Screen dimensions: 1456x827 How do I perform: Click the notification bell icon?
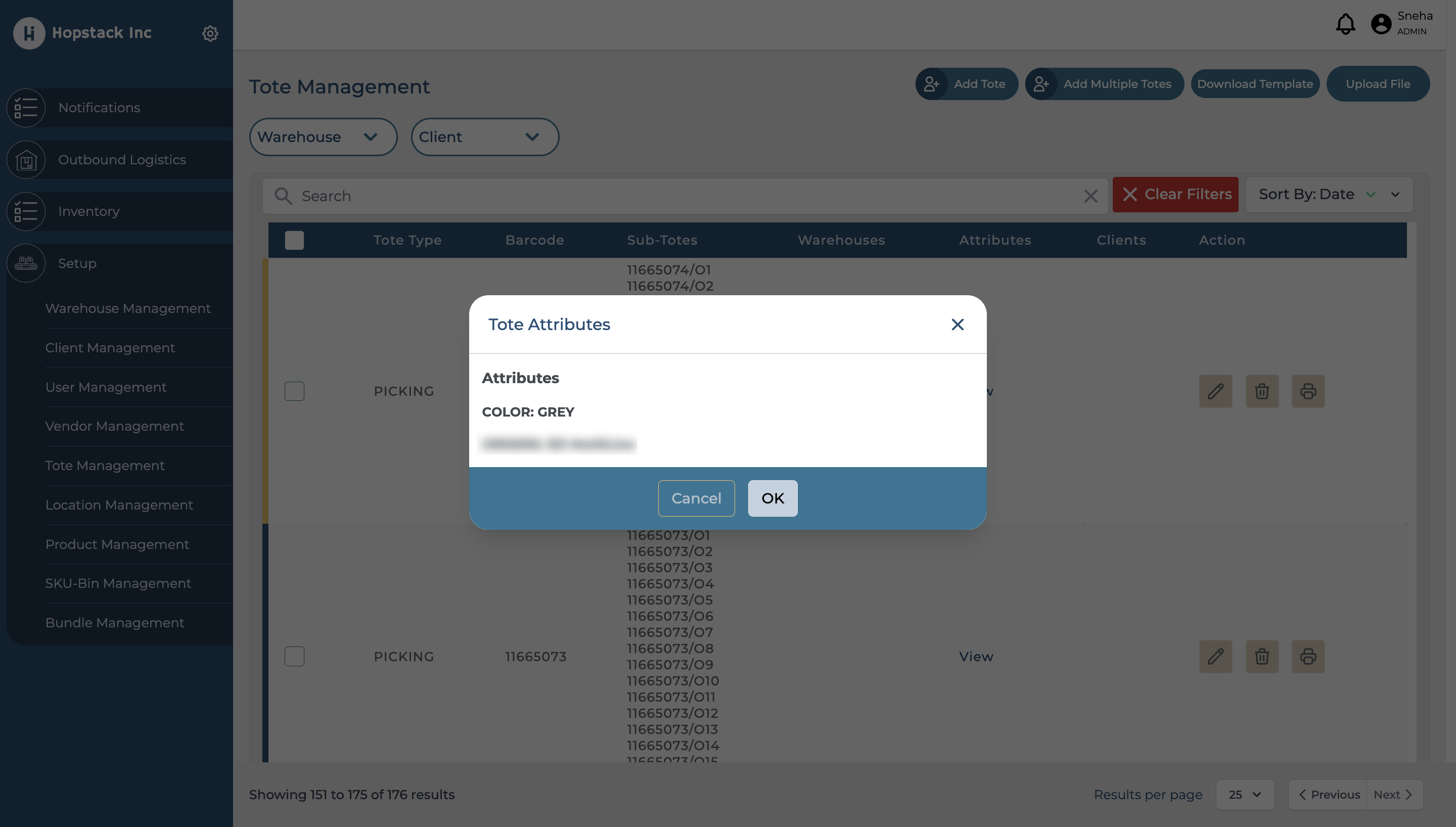[x=1345, y=24]
